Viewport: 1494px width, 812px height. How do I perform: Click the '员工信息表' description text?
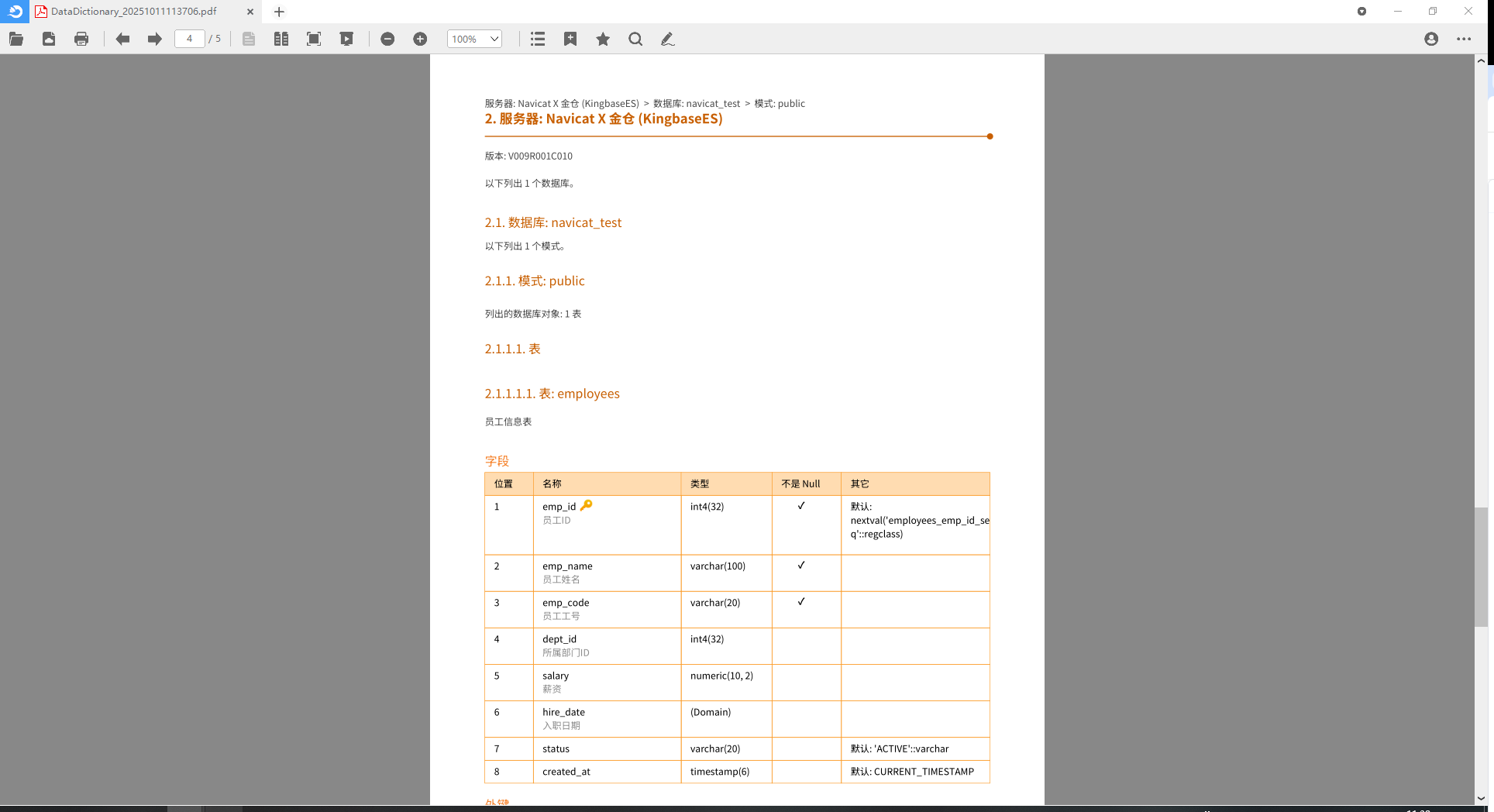[x=508, y=421]
